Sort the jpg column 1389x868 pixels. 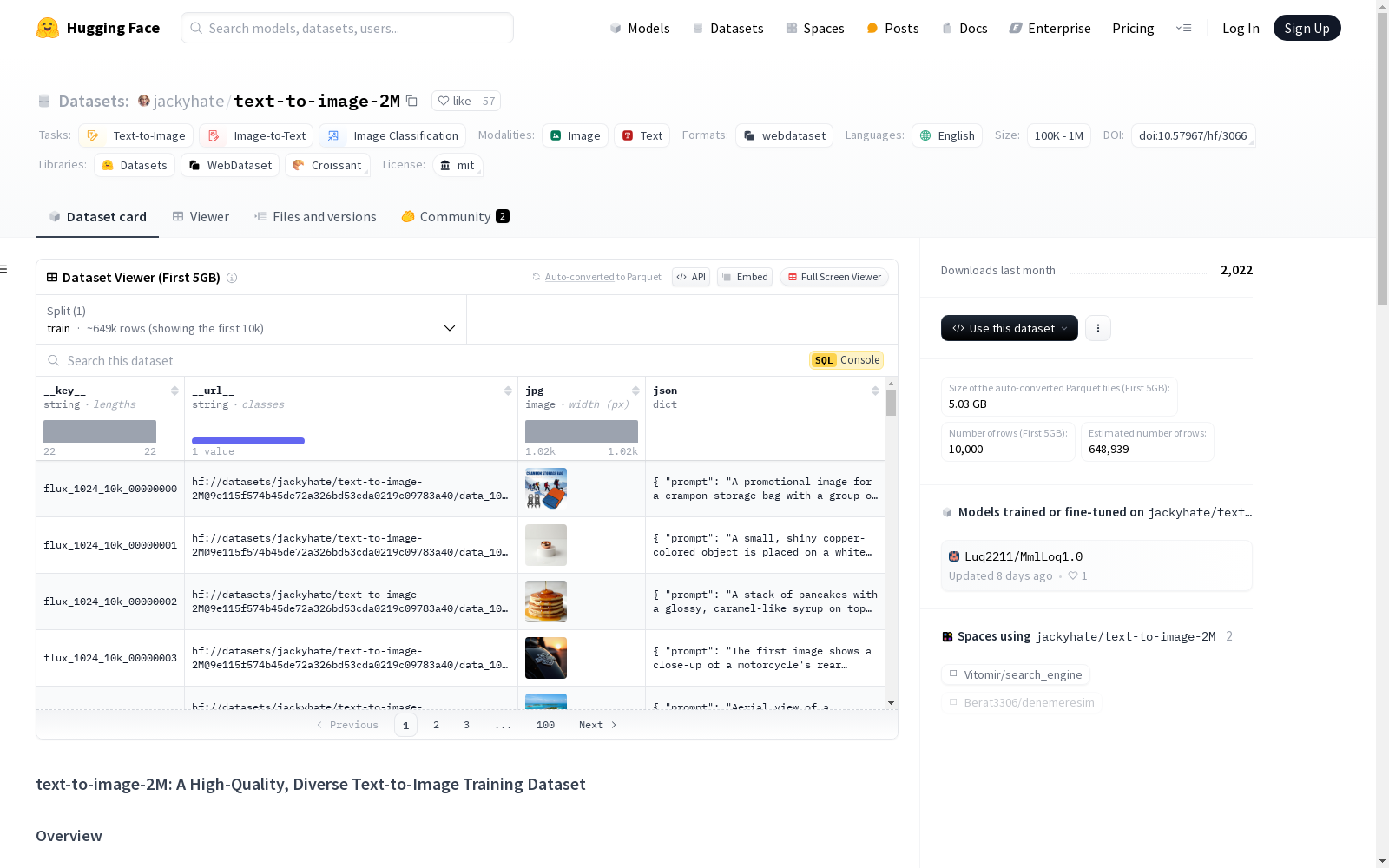[x=635, y=391]
